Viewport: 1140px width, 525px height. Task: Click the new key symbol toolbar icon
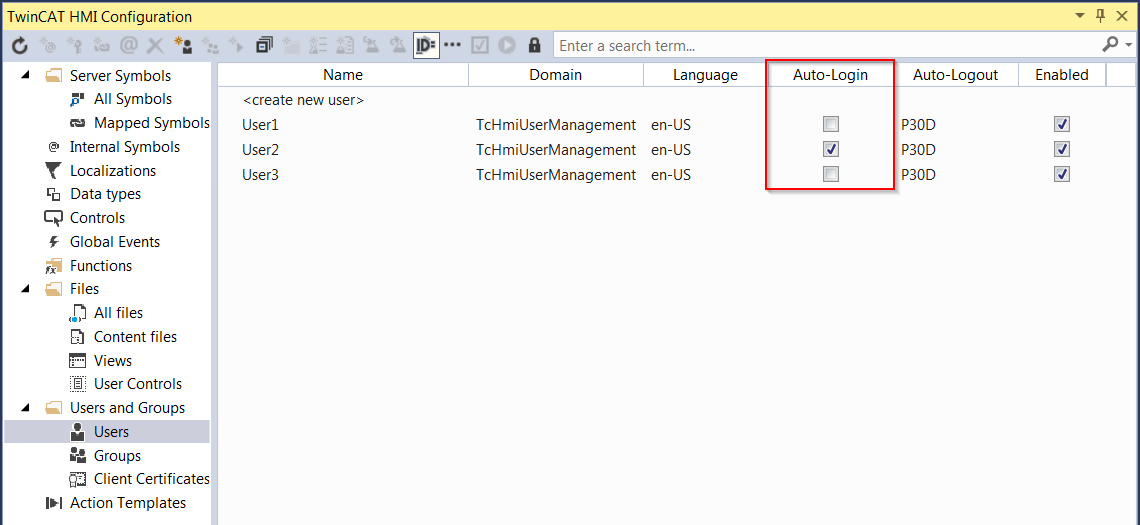(x=75, y=46)
